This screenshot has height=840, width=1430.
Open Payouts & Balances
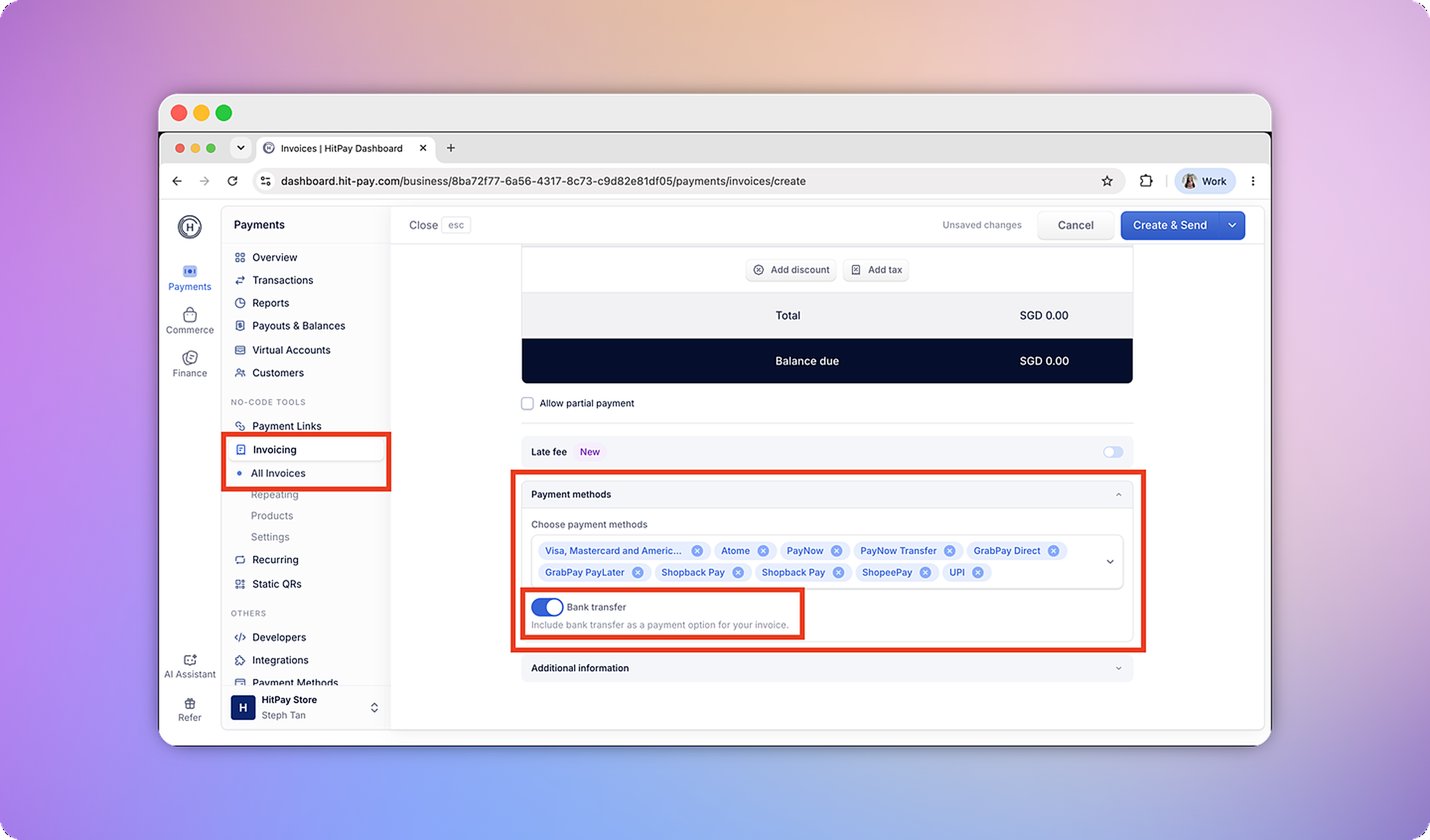pos(298,326)
